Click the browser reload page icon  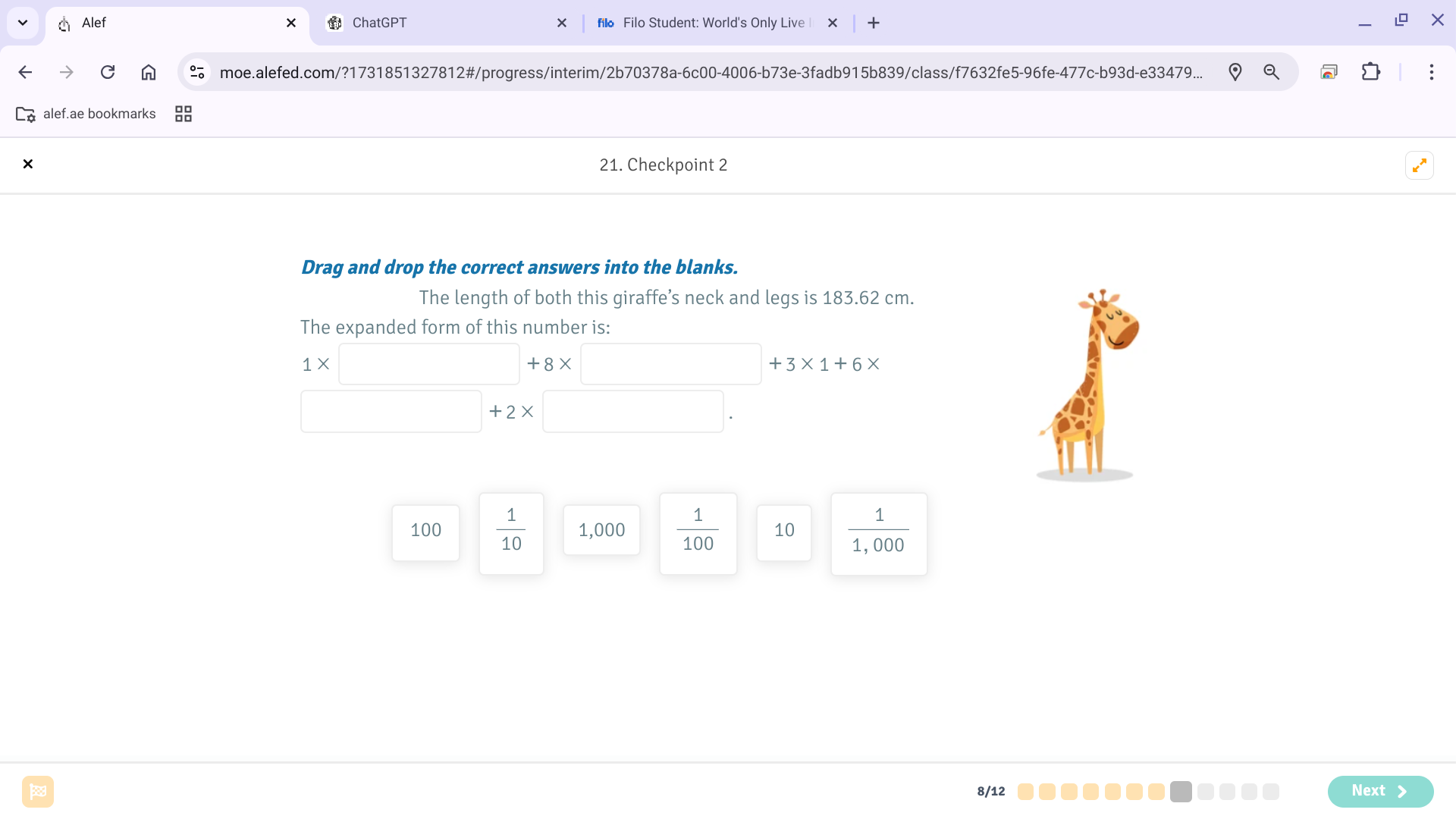tap(108, 72)
